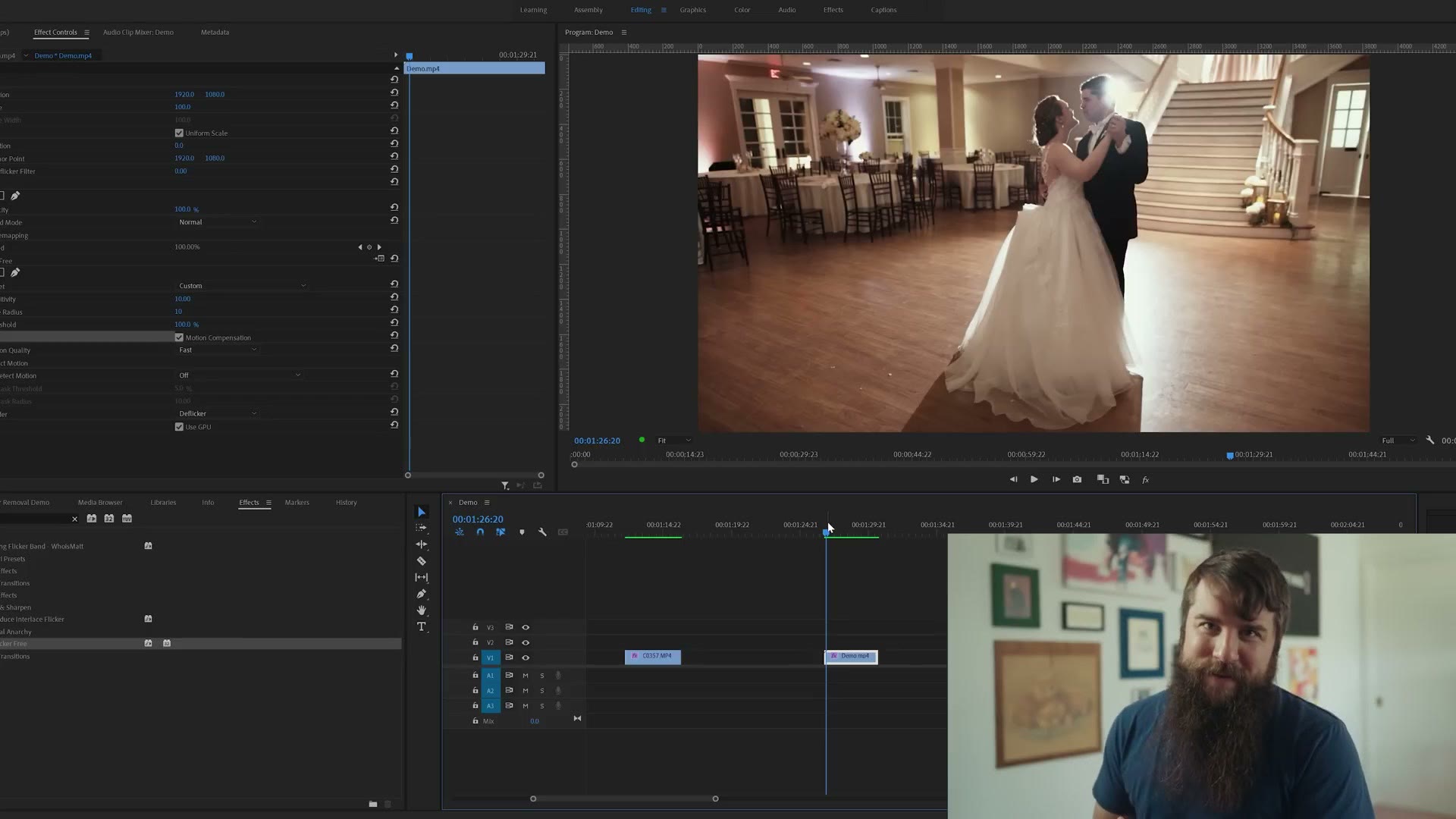Open Timeline Display Settings wrench
This screenshot has height=819, width=1456.
click(542, 532)
